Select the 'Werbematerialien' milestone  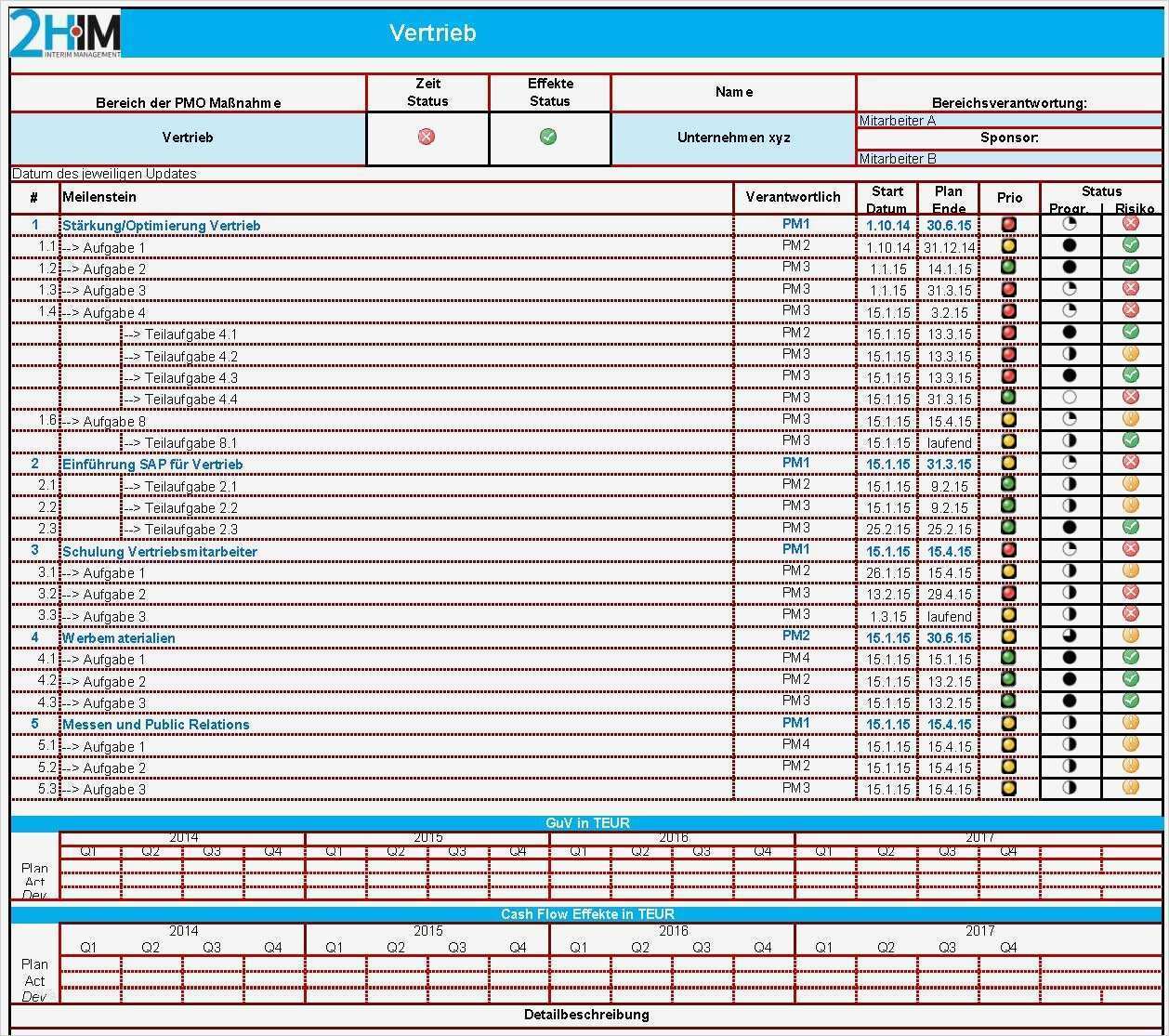[118, 638]
